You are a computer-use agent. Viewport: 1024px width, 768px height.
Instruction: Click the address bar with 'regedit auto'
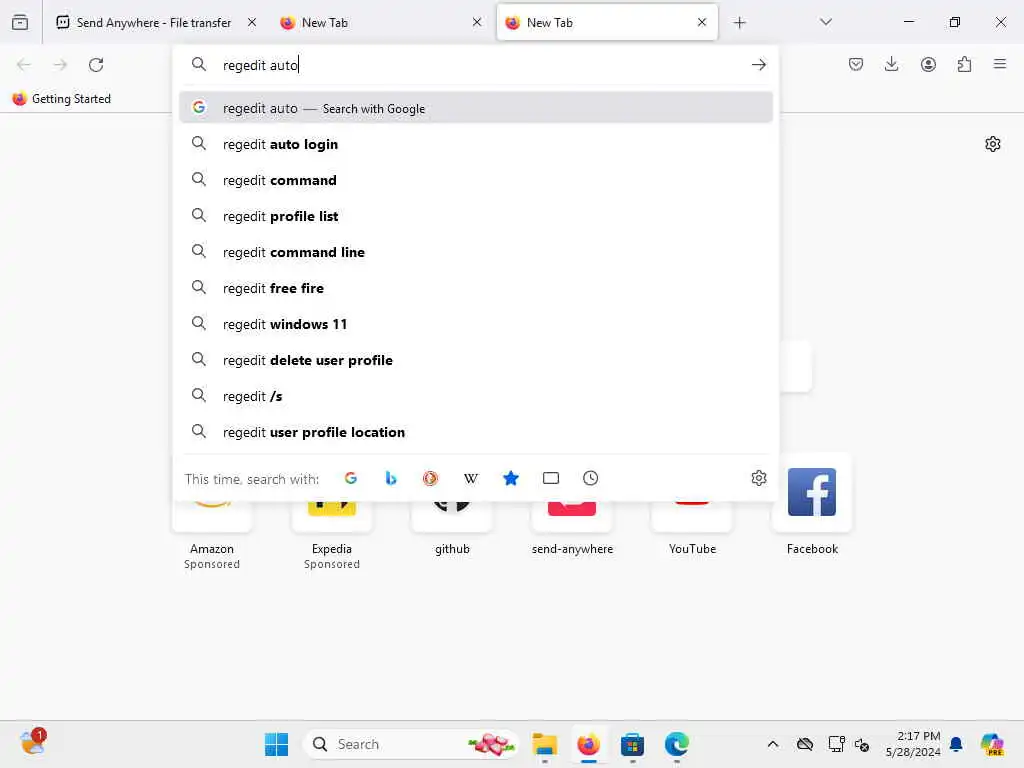pyautogui.click(x=477, y=65)
